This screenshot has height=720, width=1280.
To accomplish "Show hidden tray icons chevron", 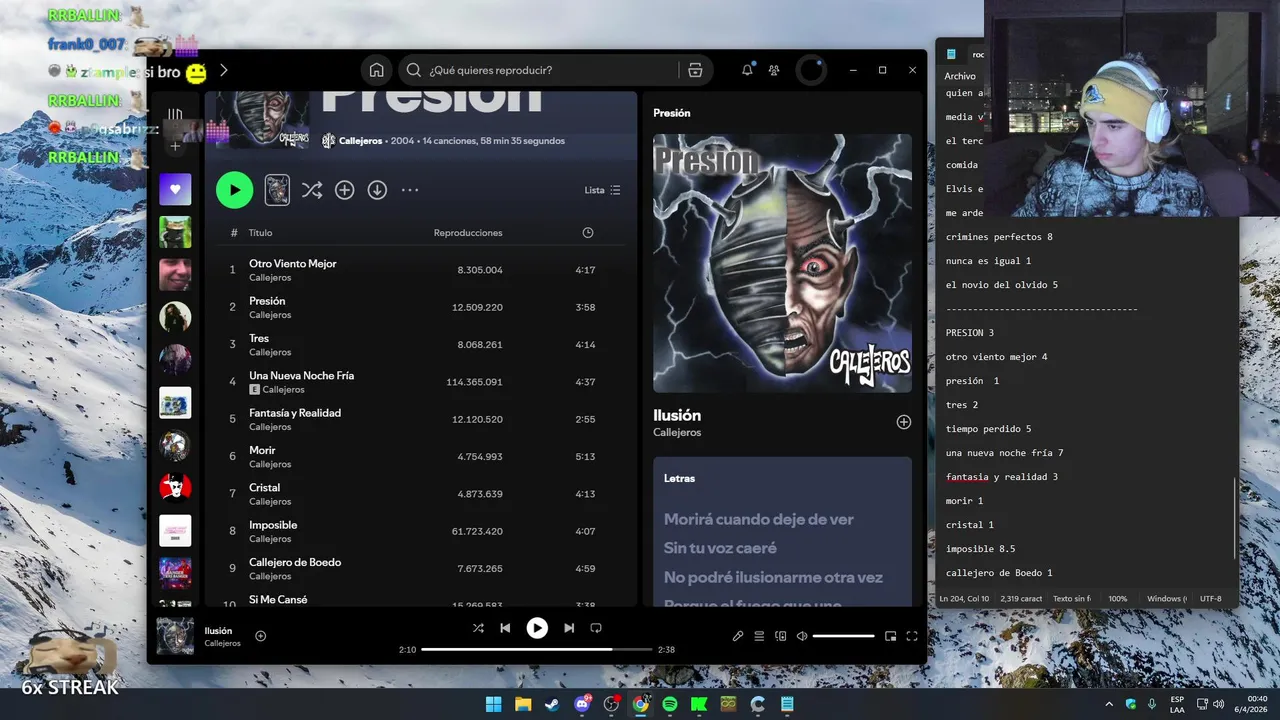I will (1108, 704).
